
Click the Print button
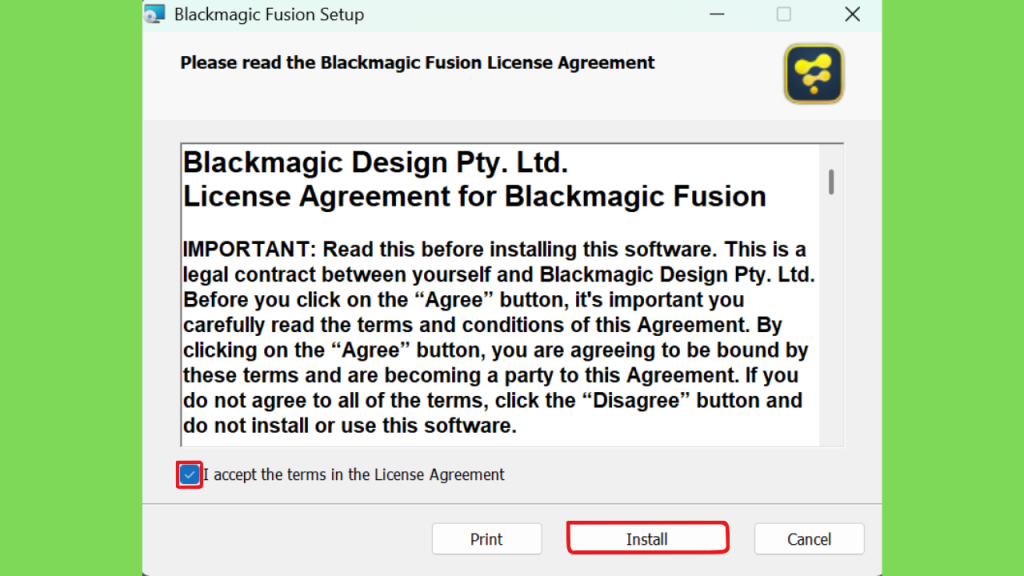pos(487,539)
